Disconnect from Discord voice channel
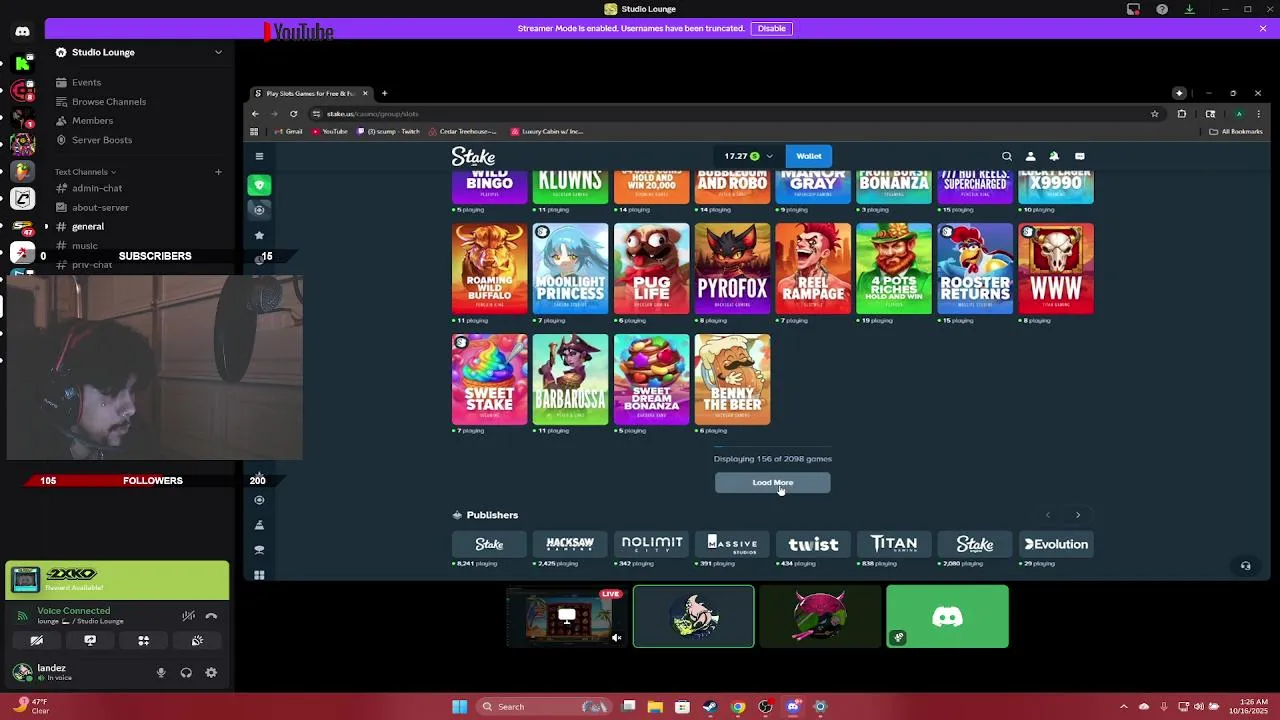 pos(211,616)
